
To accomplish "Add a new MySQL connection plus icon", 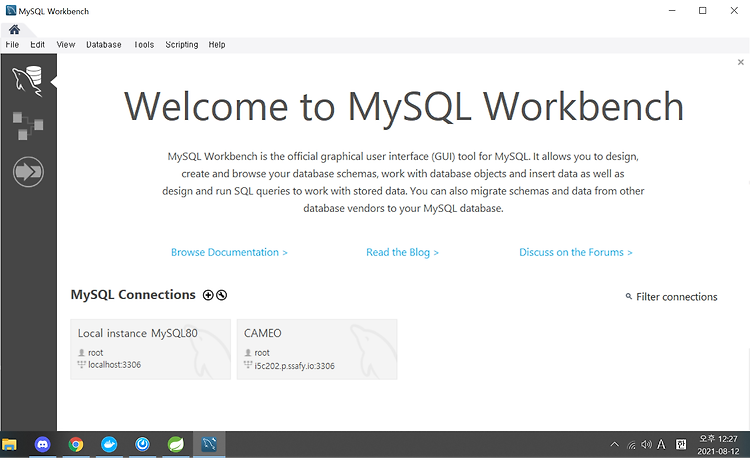I will (208, 295).
